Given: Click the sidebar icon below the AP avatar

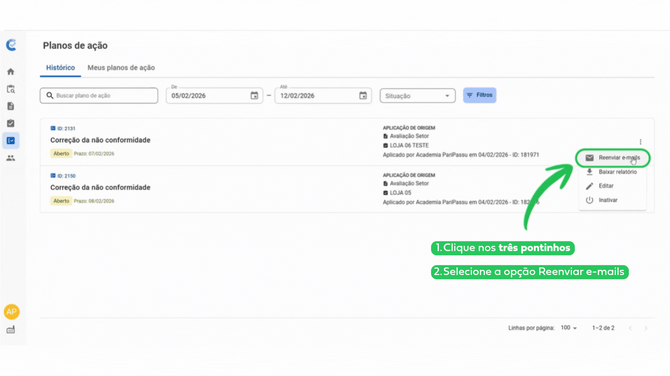Looking at the screenshot, I should 11,329.
